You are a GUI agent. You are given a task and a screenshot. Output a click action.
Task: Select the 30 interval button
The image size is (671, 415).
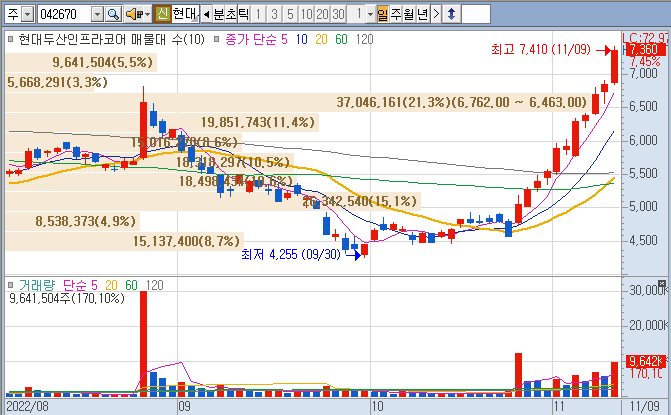point(338,15)
